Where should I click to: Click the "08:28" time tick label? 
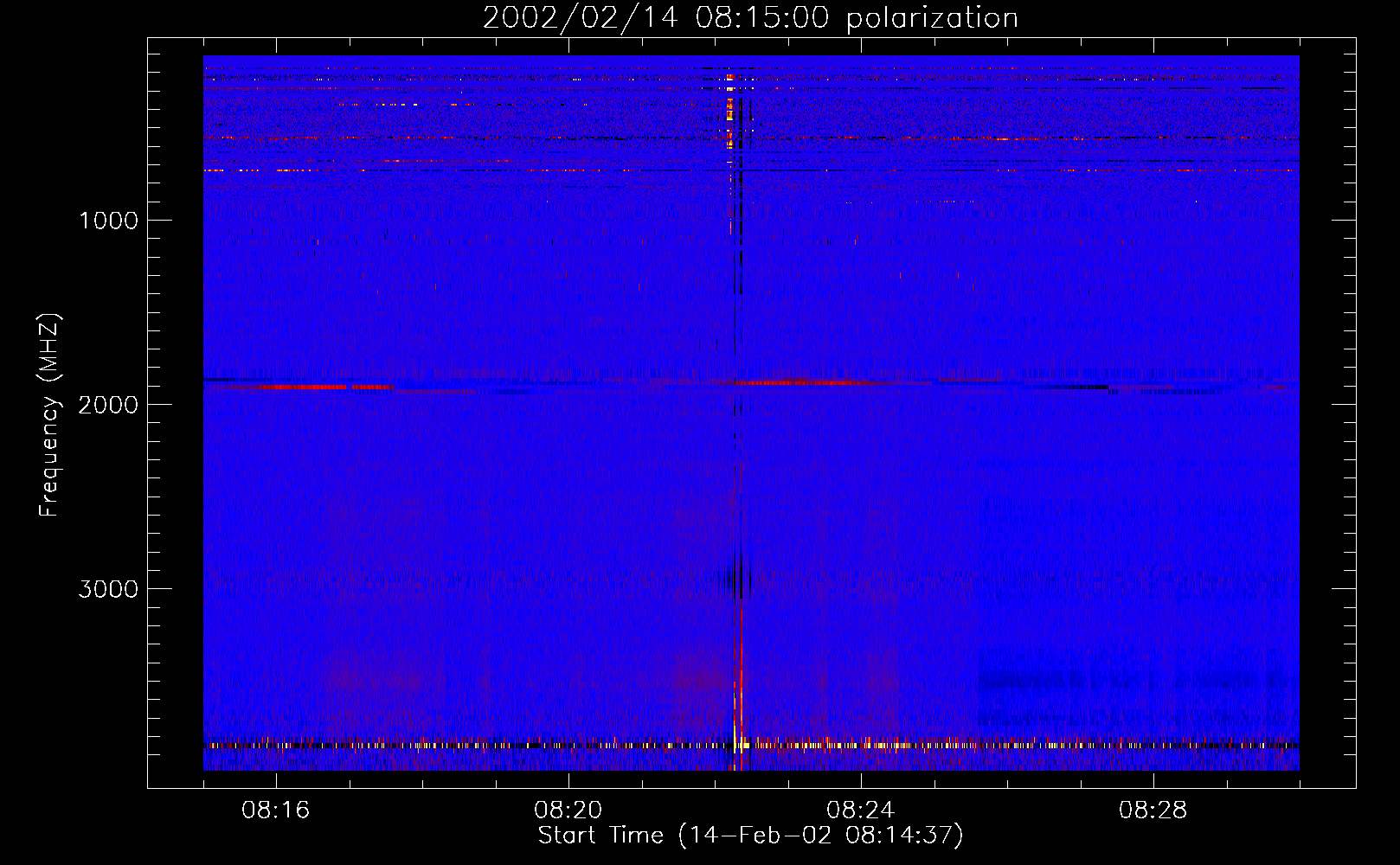1153,811
